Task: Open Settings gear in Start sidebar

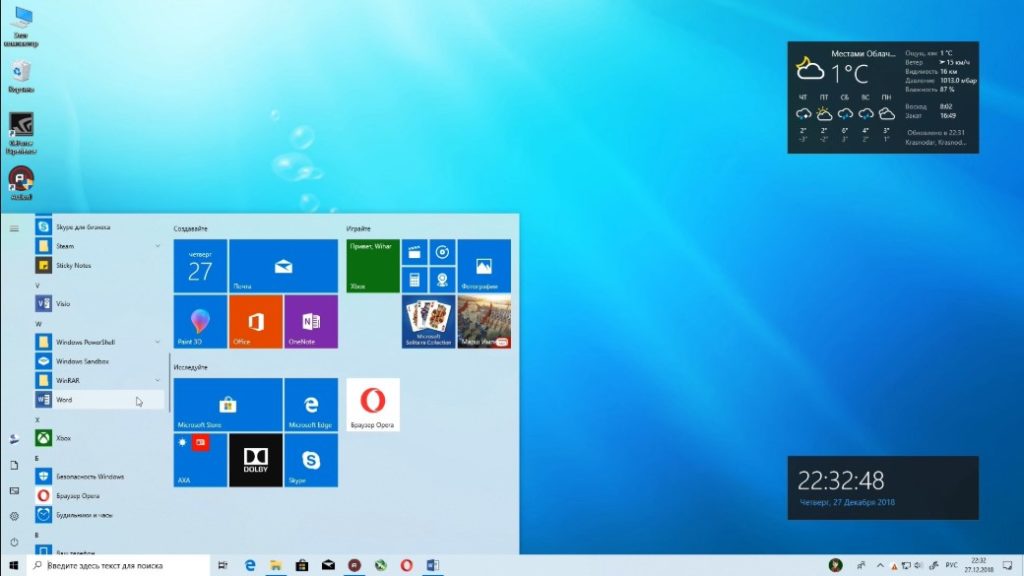Action: click(x=14, y=516)
